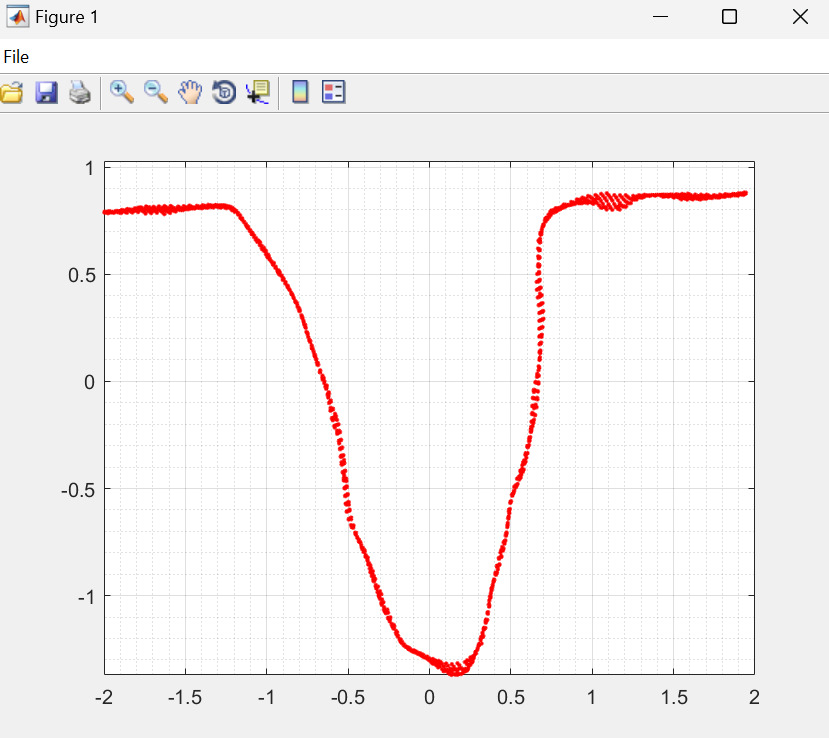Maximize the Figure 1 window
This screenshot has height=738, width=829.
pyautogui.click(x=729, y=17)
